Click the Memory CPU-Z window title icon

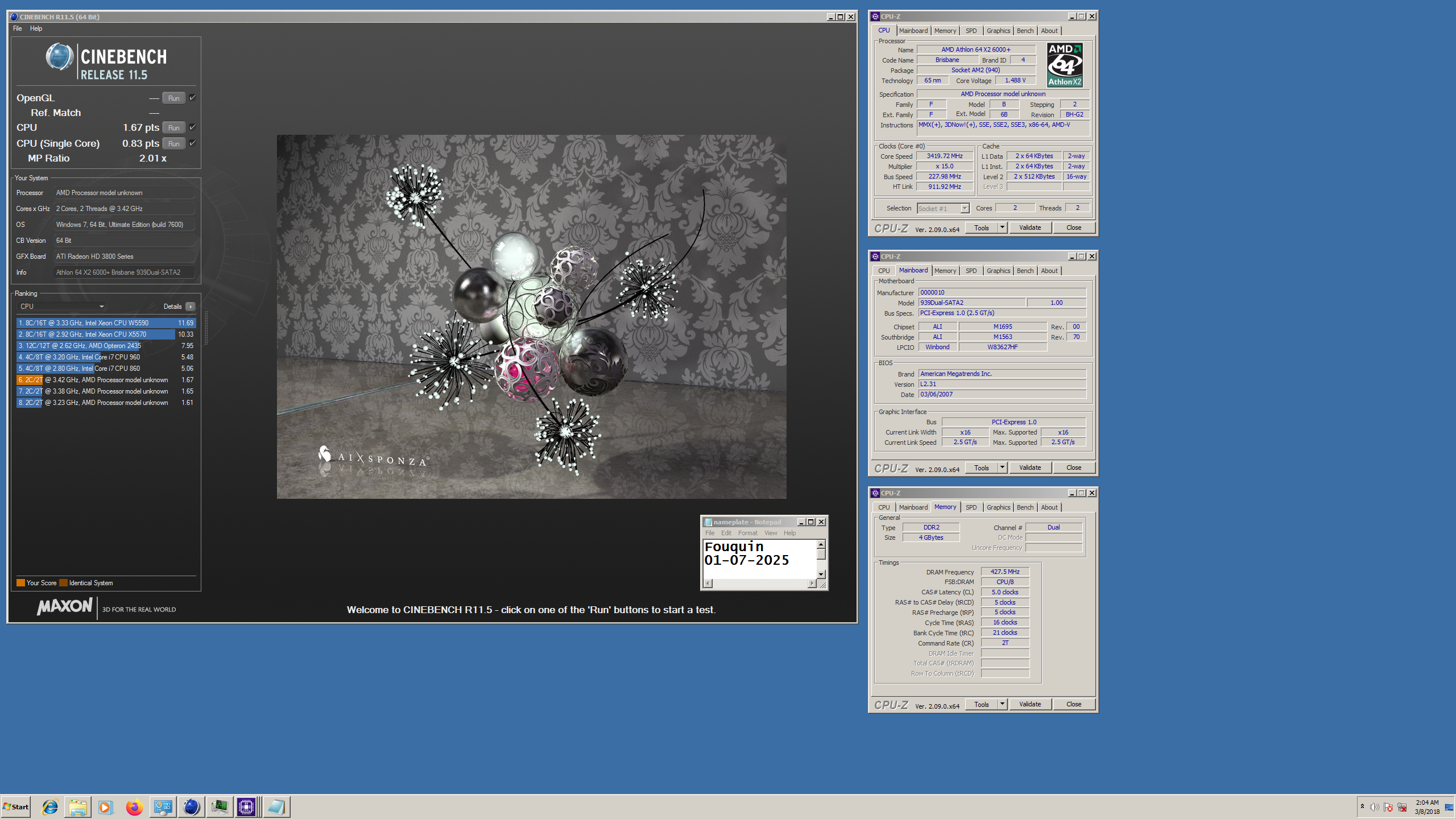pyautogui.click(x=875, y=493)
